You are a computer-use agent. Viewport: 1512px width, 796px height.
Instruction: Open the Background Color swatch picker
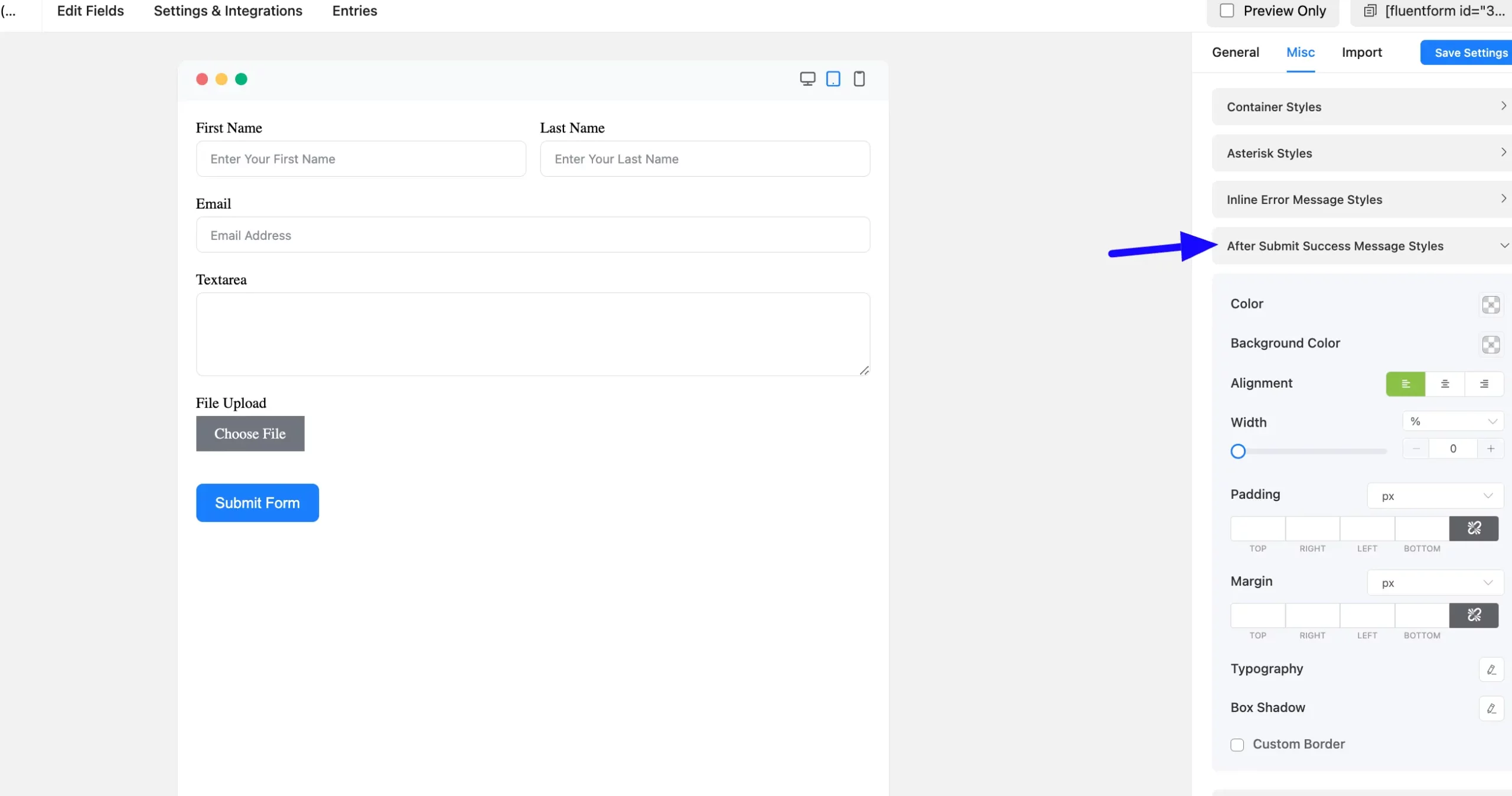[1490, 345]
